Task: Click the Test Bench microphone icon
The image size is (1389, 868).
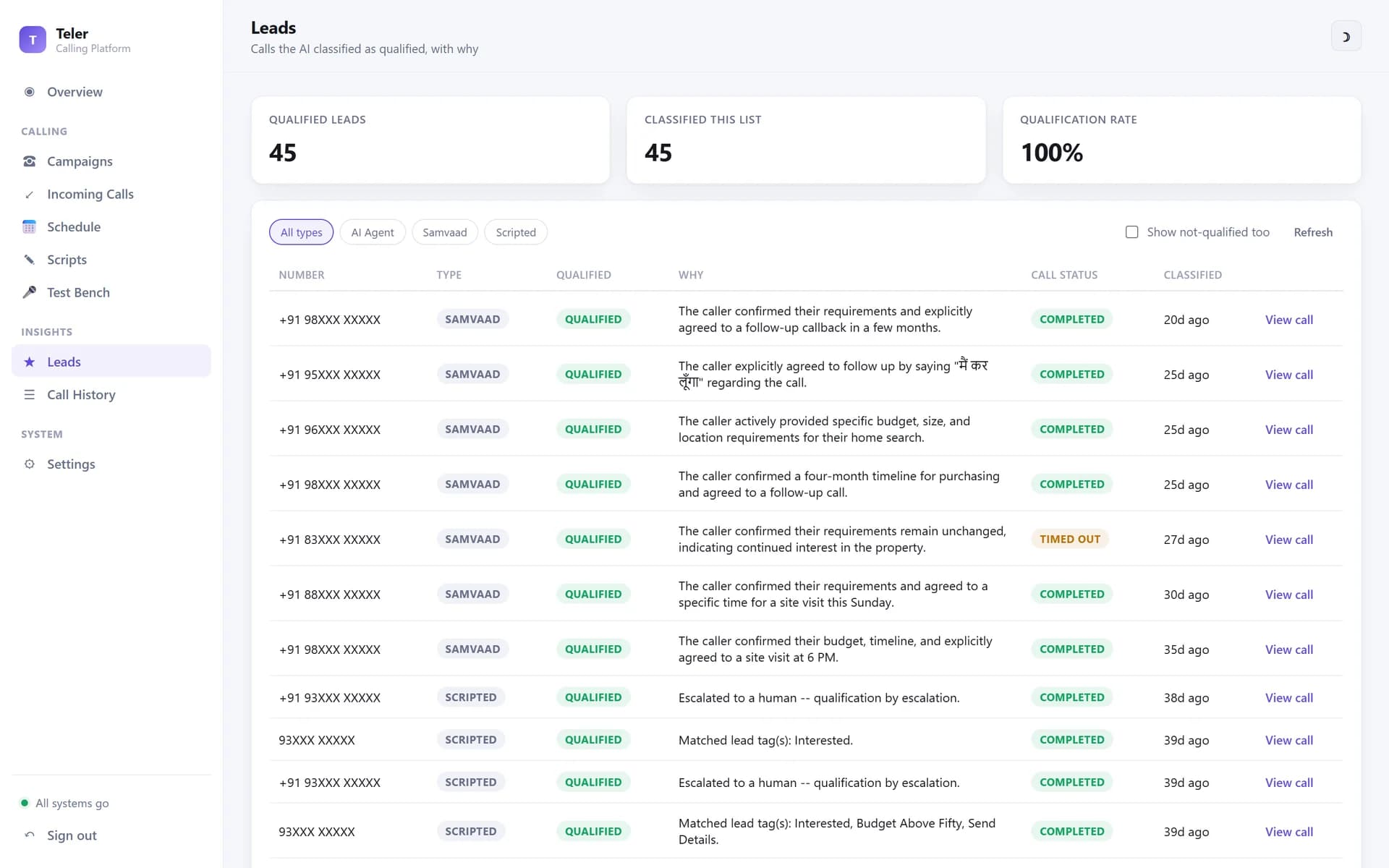Action: pos(30,292)
